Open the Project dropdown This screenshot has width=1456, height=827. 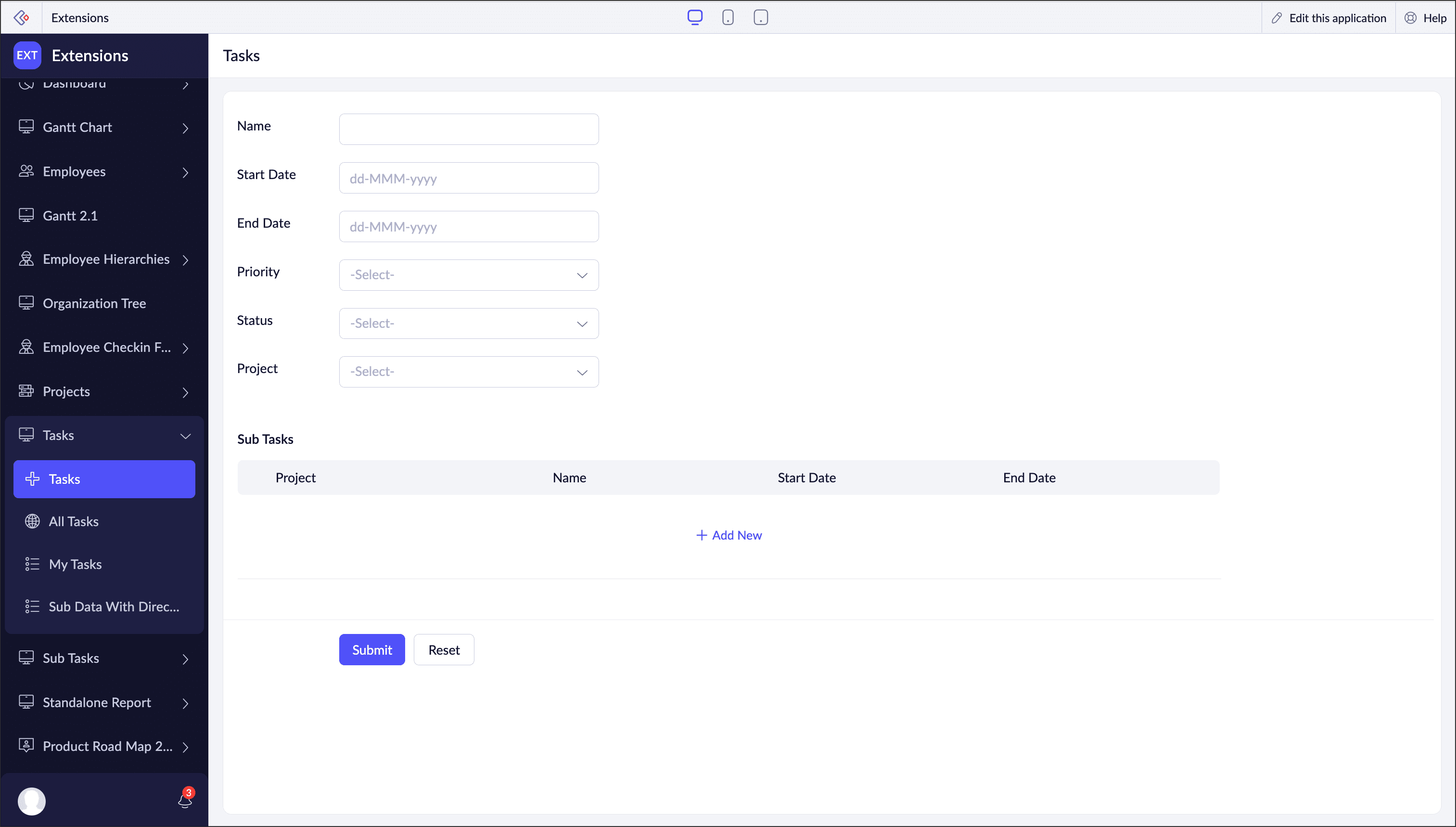pos(469,372)
